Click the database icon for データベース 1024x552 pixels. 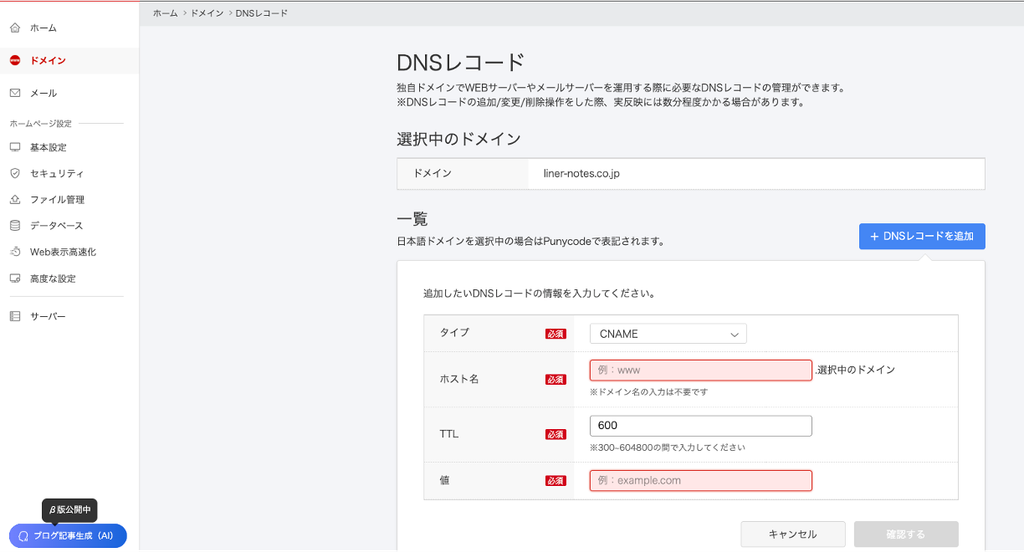pyautogui.click(x=15, y=225)
